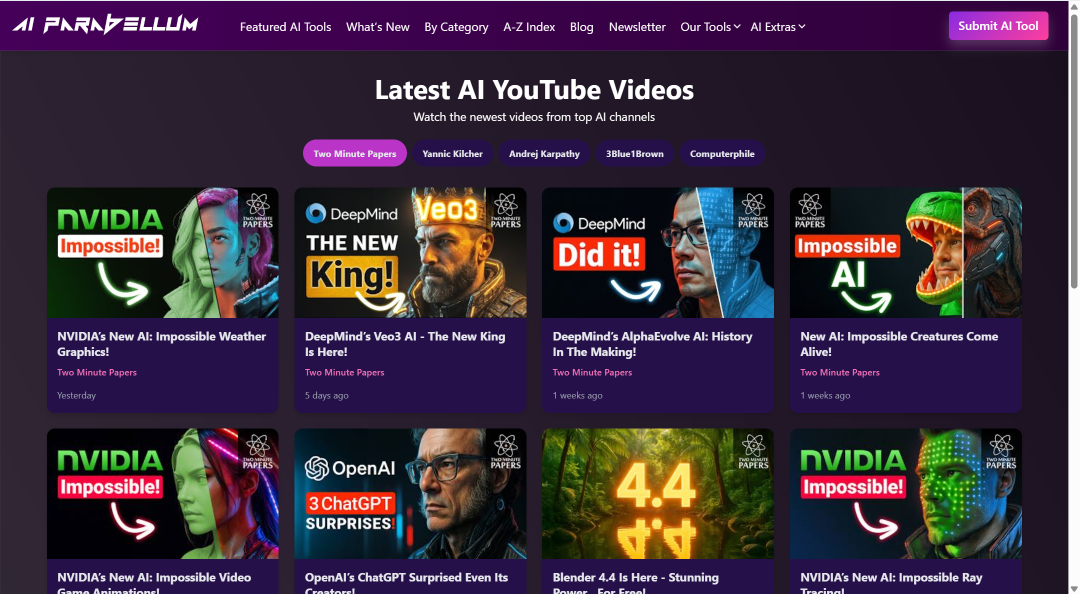The width and height of the screenshot is (1080, 594).
Task: Visit the Blog page
Action: tap(581, 27)
